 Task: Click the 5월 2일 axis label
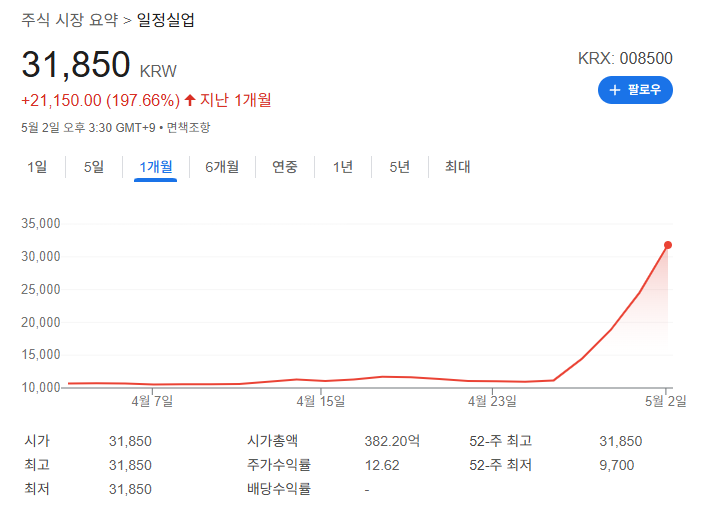point(665,401)
